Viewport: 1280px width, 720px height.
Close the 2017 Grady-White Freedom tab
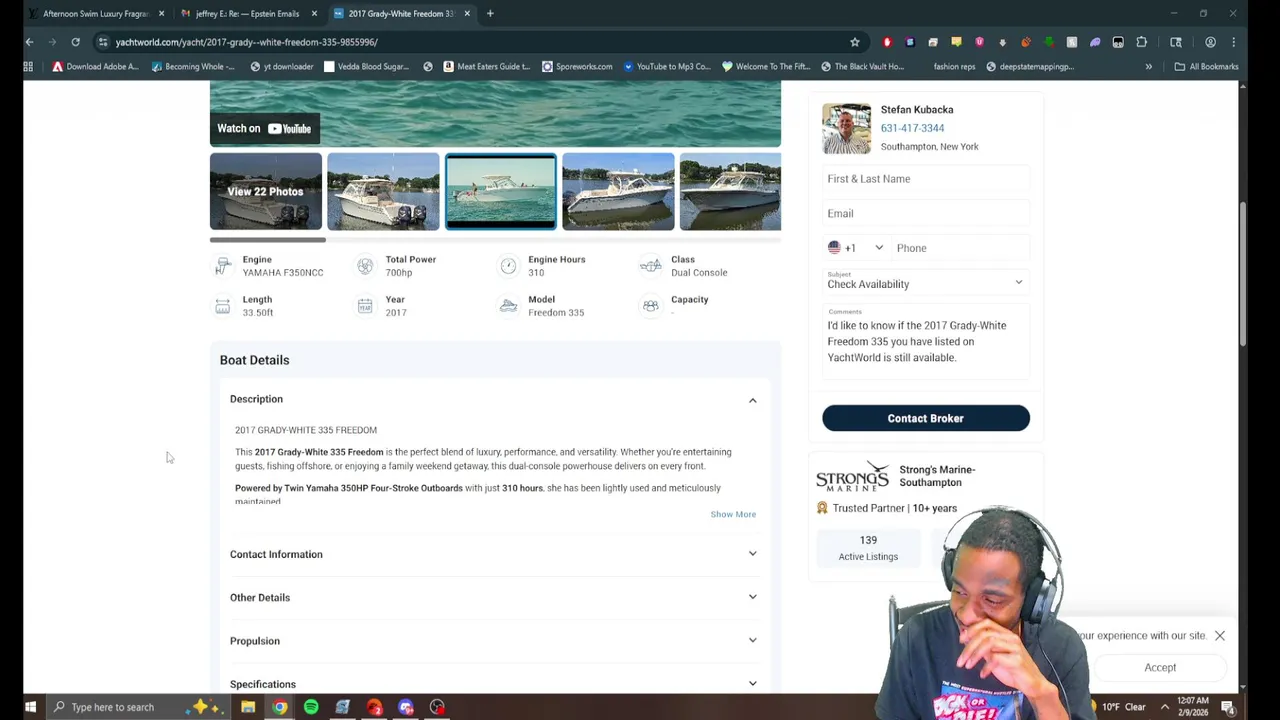[467, 13]
